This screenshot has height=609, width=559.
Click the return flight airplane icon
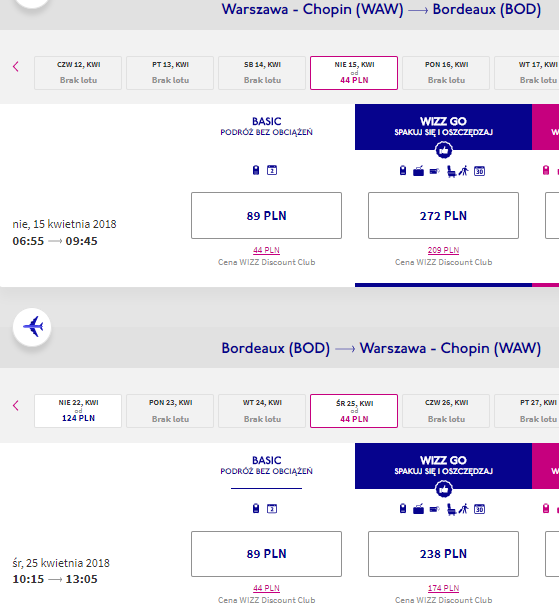tap(32, 327)
